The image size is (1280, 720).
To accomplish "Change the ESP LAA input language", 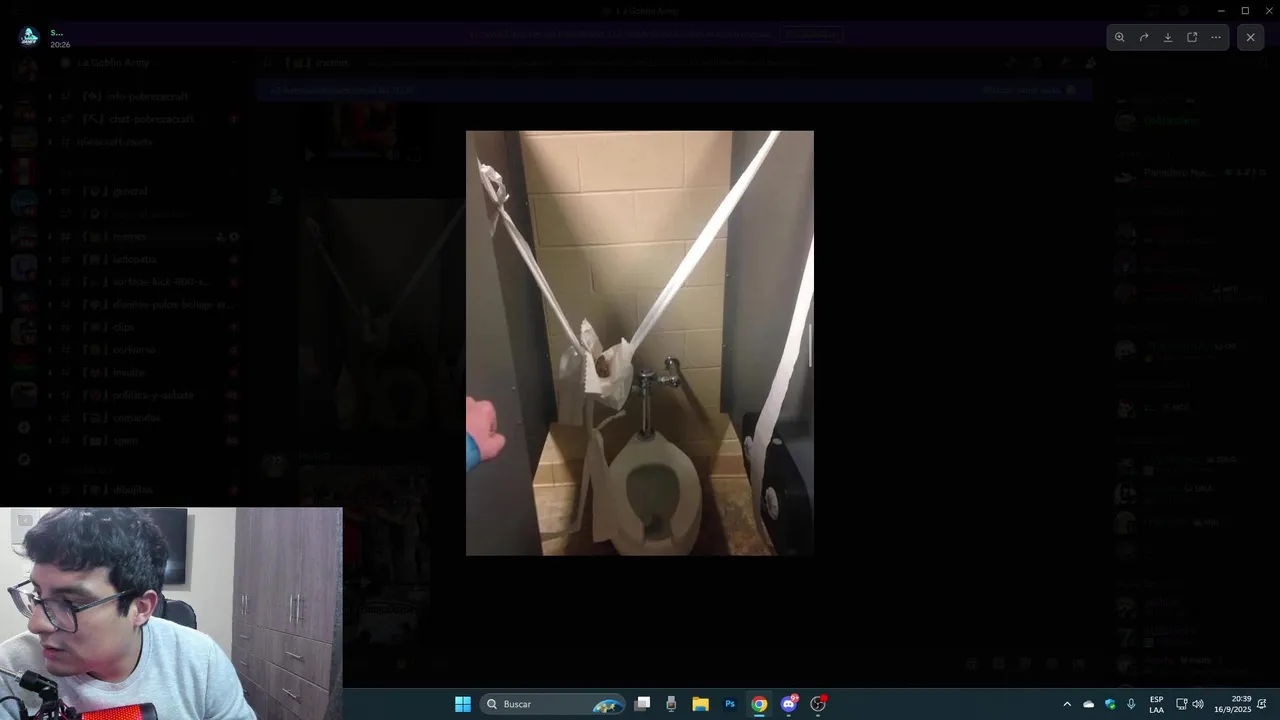I will pos(1156,704).
